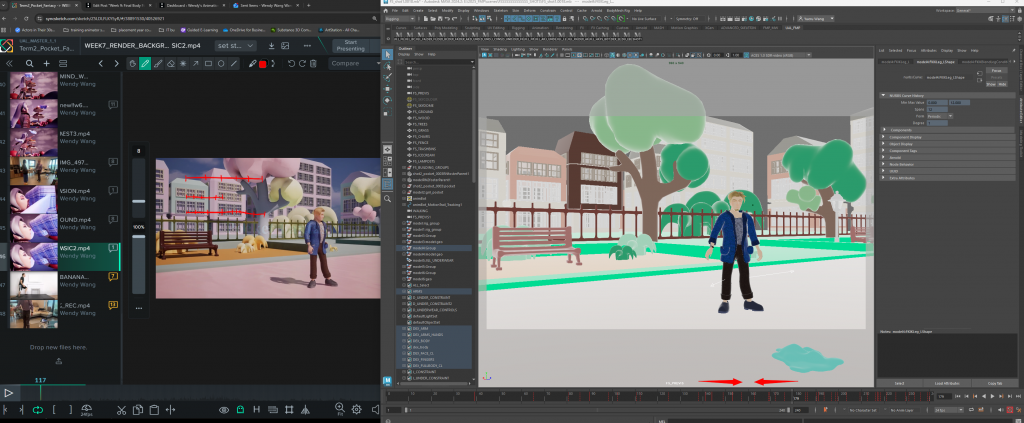Click the search magnifier in the media panel
The height and width of the screenshot is (423, 1024).
point(31,64)
